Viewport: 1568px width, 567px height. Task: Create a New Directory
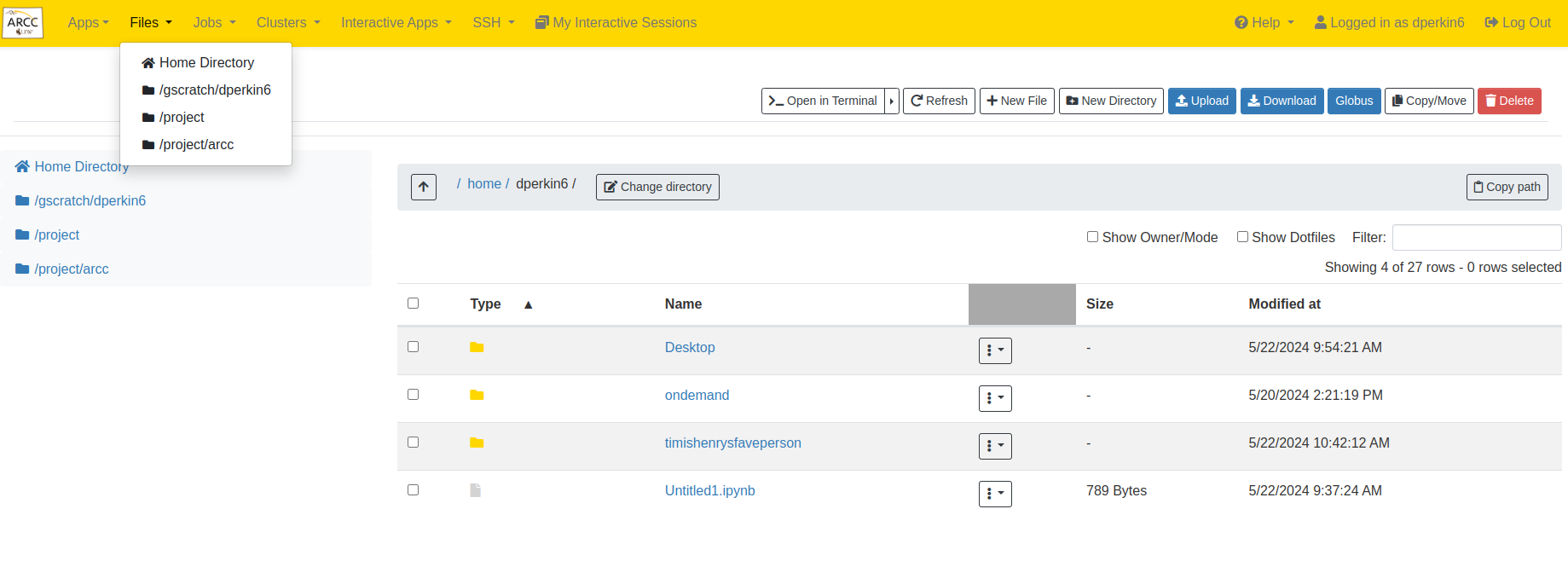tap(1111, 101)
